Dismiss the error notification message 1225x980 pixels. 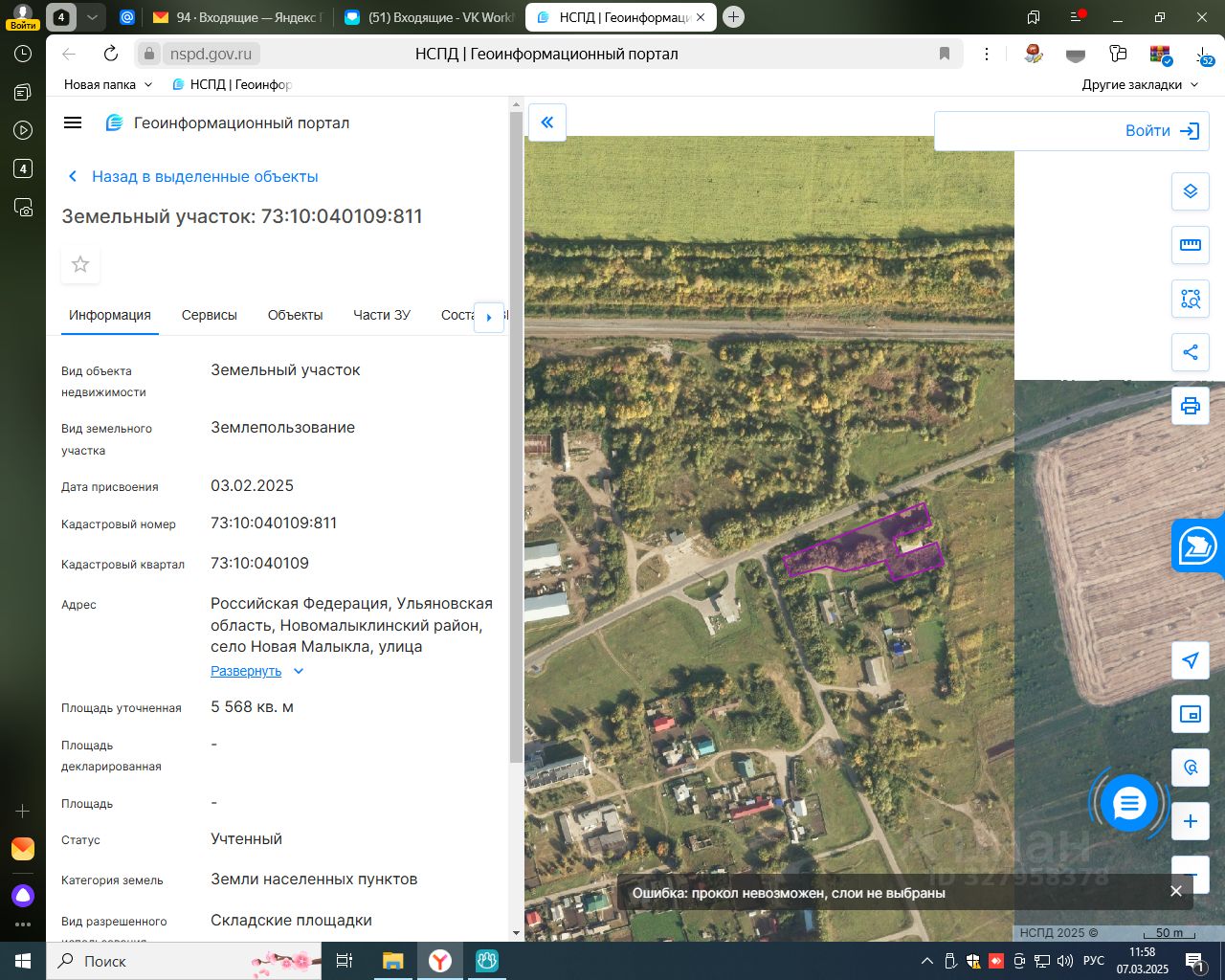click(x=1175, y=891)
